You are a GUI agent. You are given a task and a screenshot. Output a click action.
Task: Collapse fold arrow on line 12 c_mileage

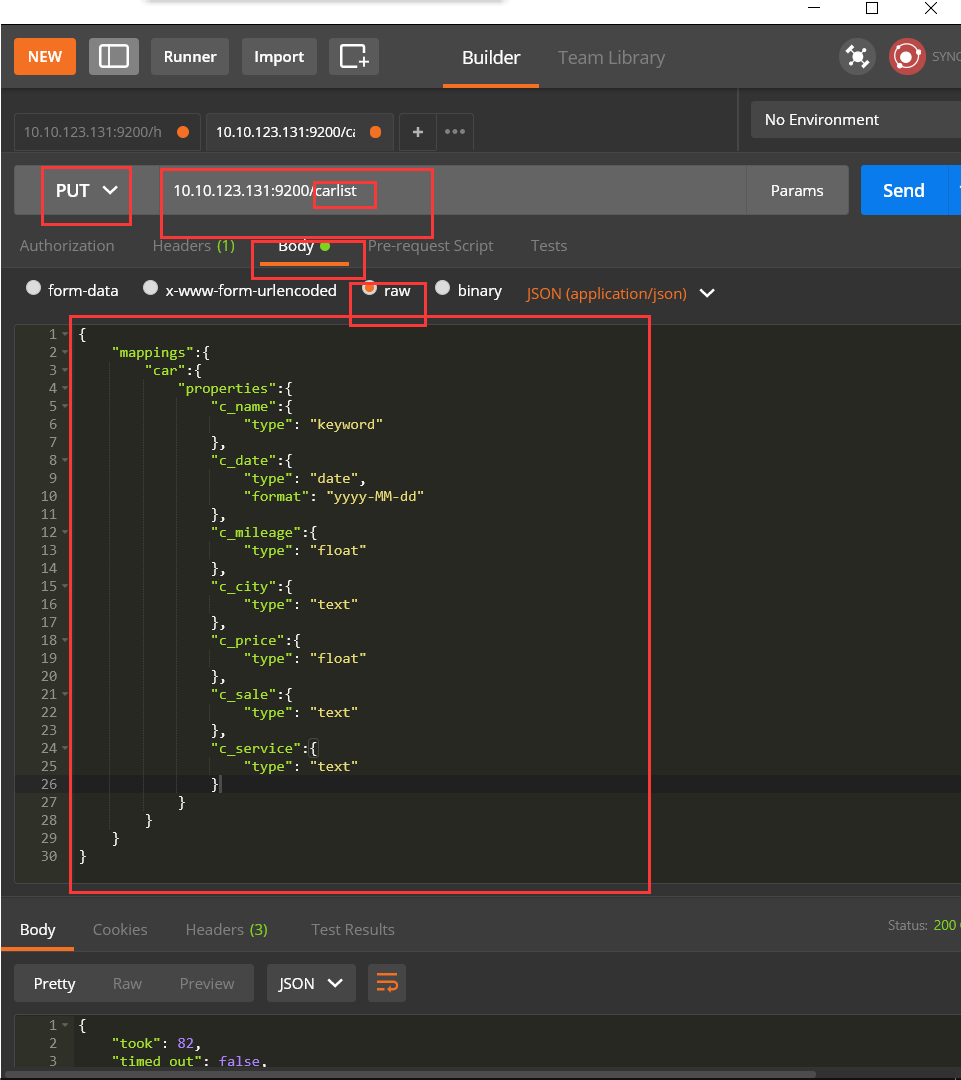65,532
